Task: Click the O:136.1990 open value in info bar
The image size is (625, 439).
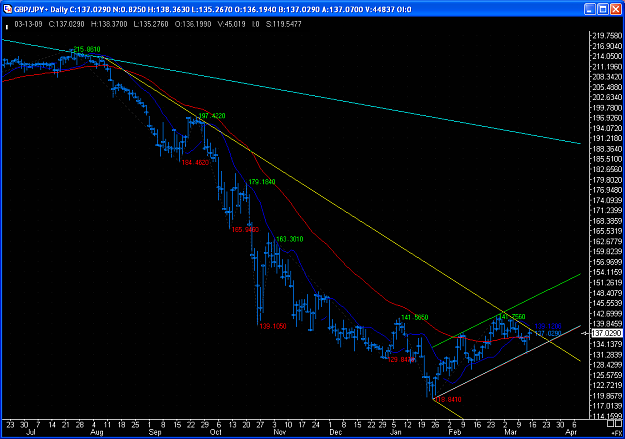Action: coord(193,24)
